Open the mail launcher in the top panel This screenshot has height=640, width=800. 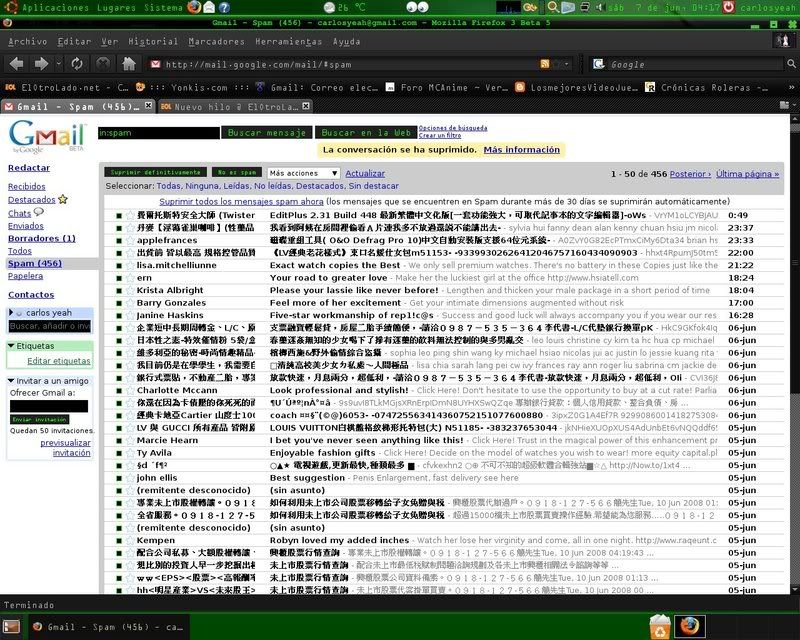pyautogui.click(x=209, y=7)
